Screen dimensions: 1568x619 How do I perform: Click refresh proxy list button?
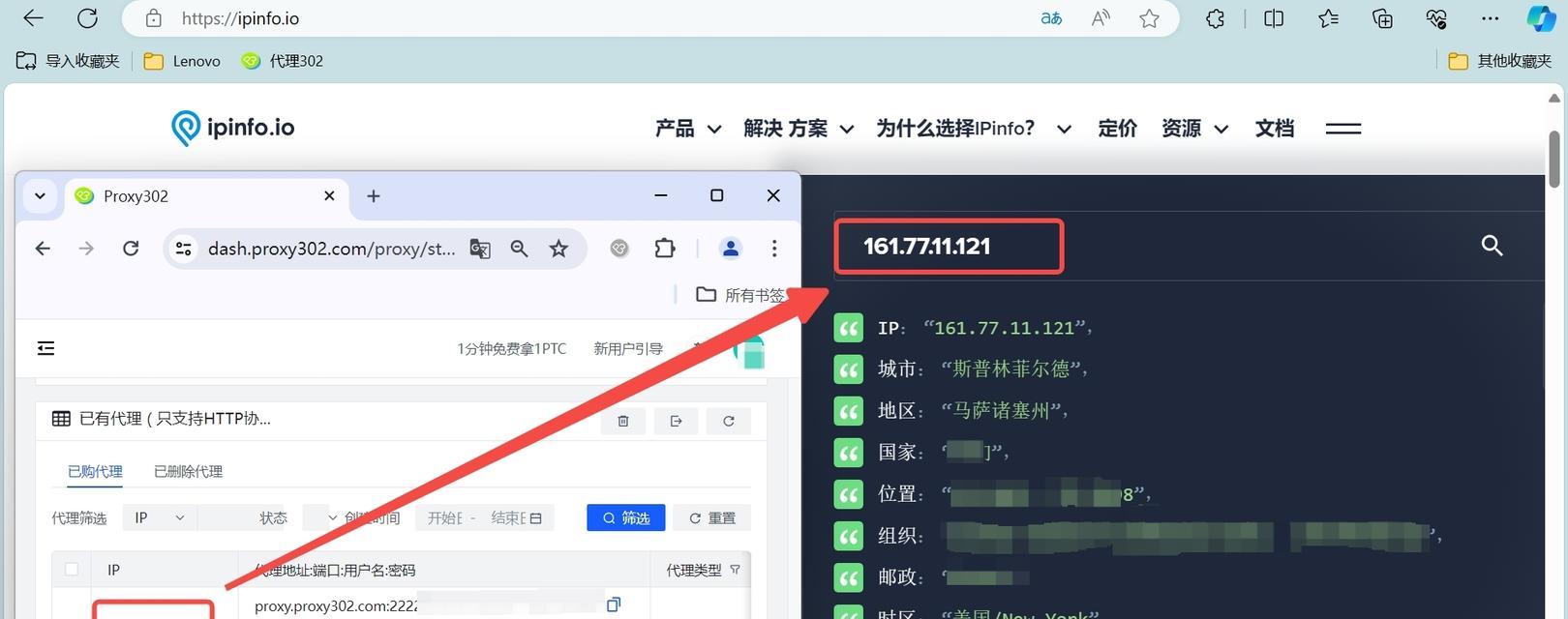(x=728, y=421)
